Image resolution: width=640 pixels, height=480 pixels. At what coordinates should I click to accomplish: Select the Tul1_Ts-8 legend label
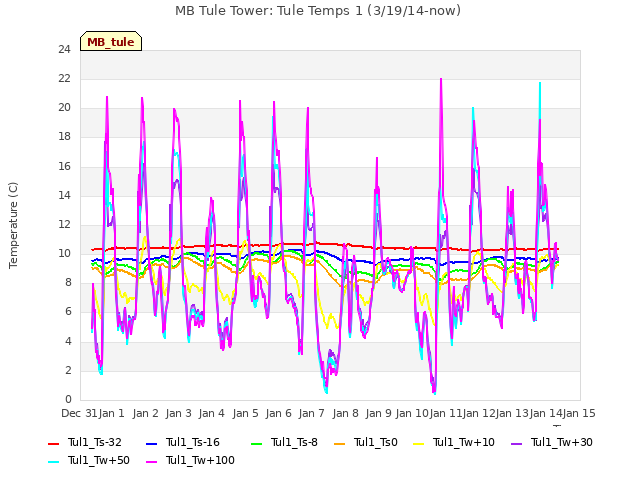[x=294, y=442]
